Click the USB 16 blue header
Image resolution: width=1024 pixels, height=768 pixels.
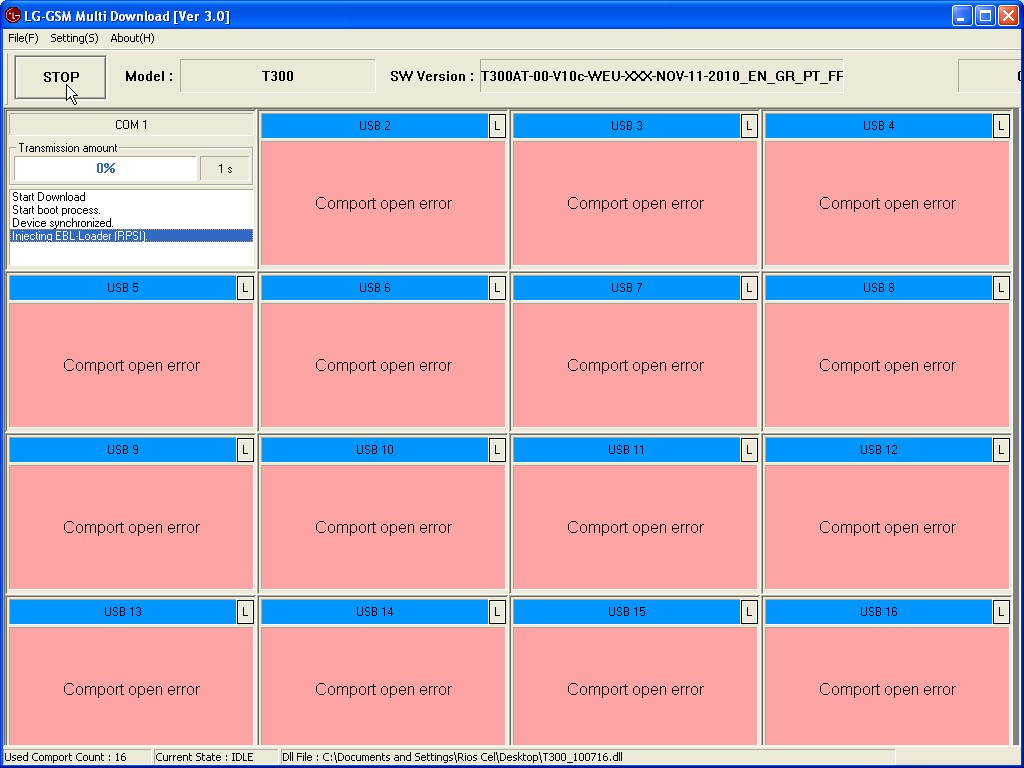pyautogui.click(x=878, y=612)
